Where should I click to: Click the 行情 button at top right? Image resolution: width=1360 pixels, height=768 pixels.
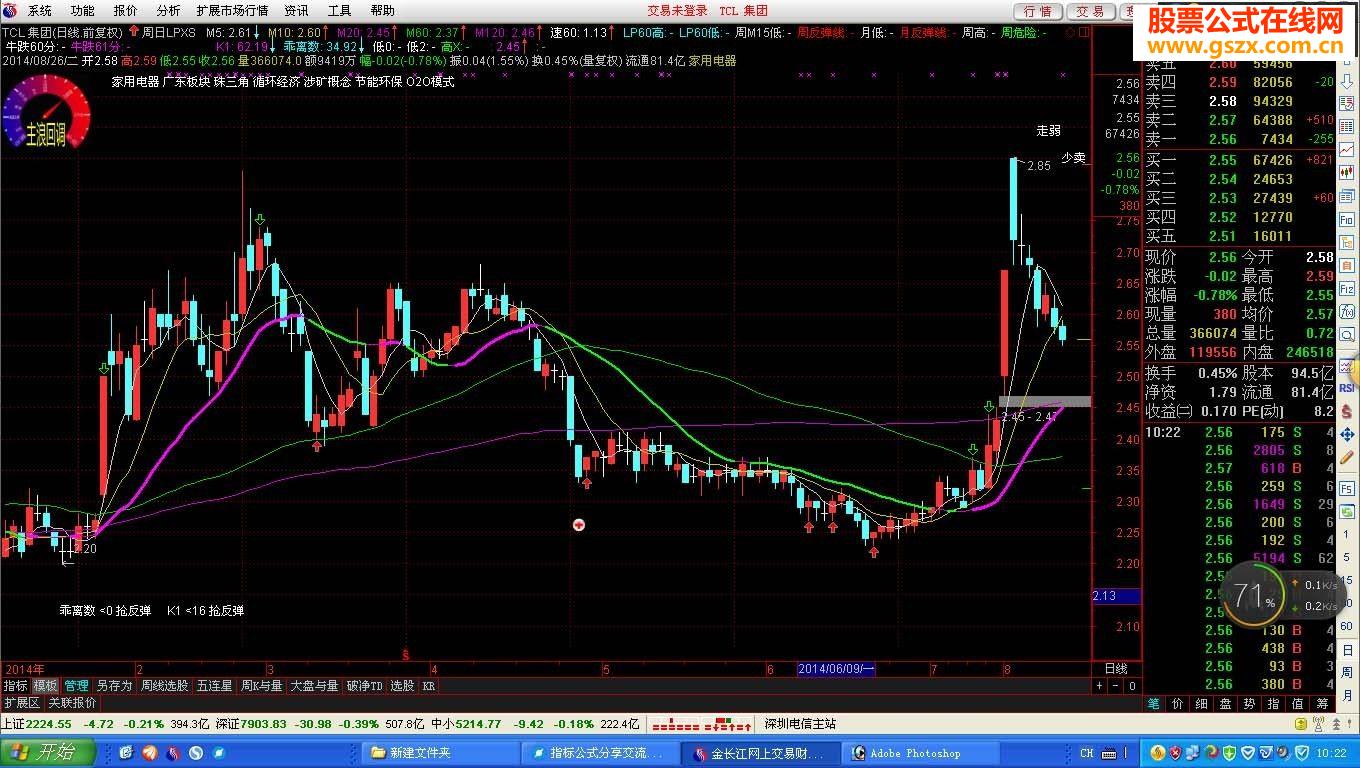1039,11
